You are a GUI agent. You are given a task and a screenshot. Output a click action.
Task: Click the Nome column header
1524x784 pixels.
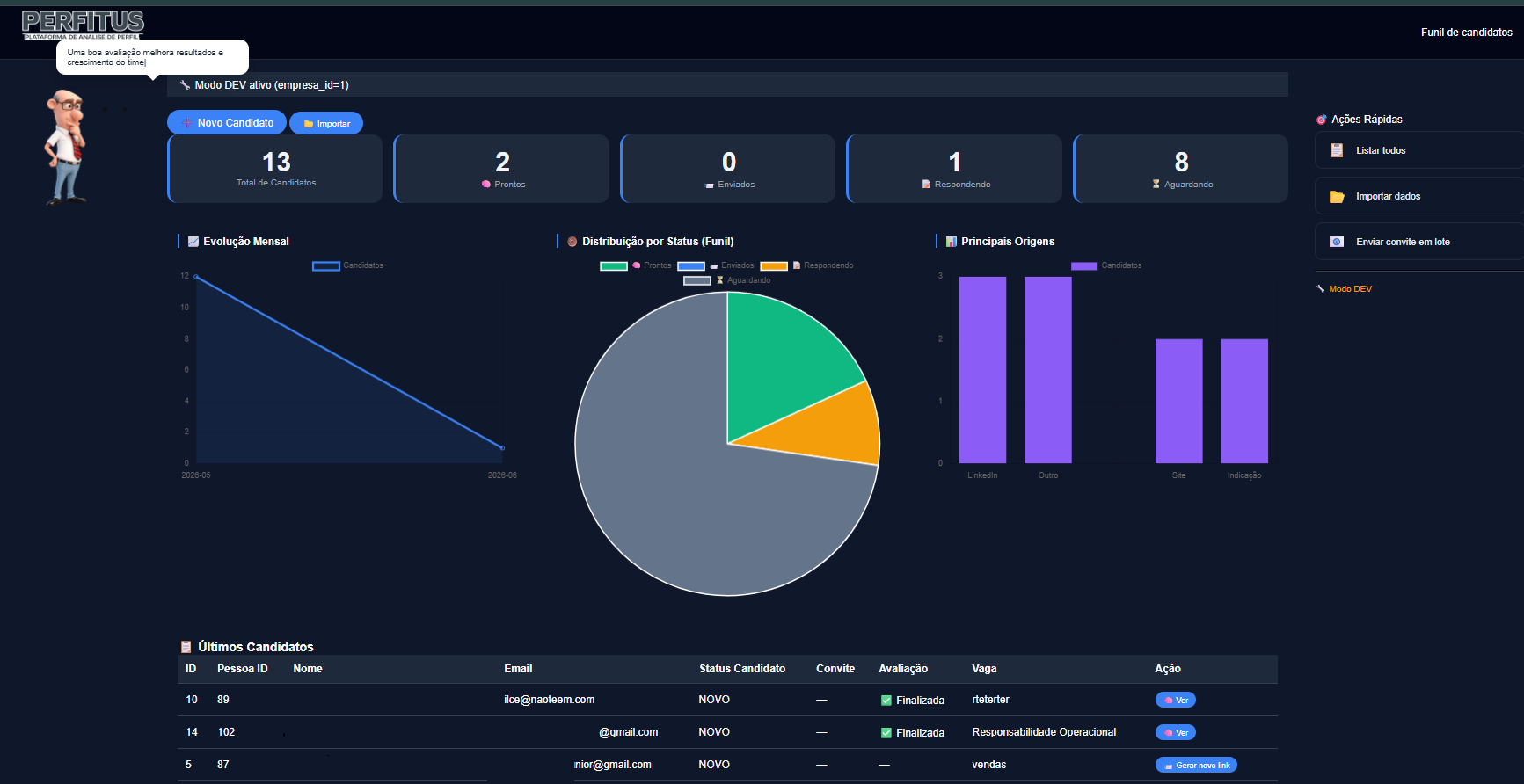click(x=308, y=669)
